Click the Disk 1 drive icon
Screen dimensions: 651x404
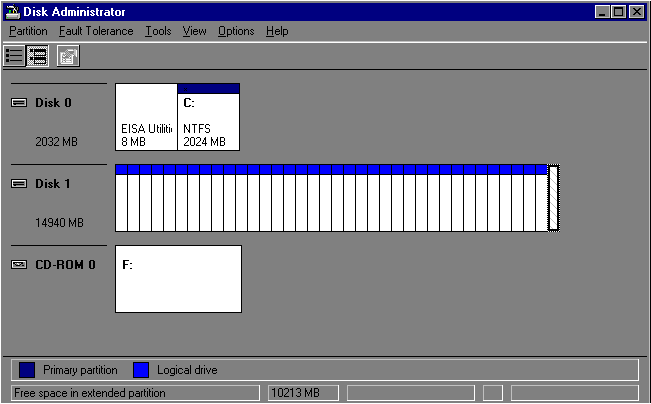(19, 184)
